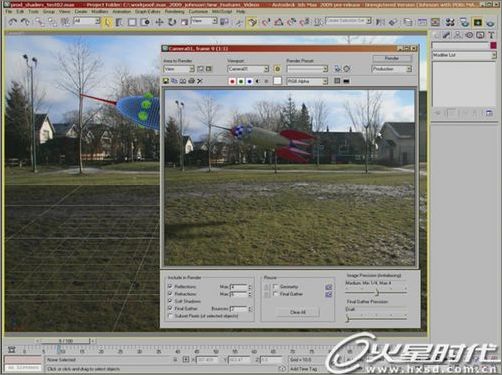Screen dimensions: 502x375
Task: Toggle the red channel button
Action: click(232, 81)
